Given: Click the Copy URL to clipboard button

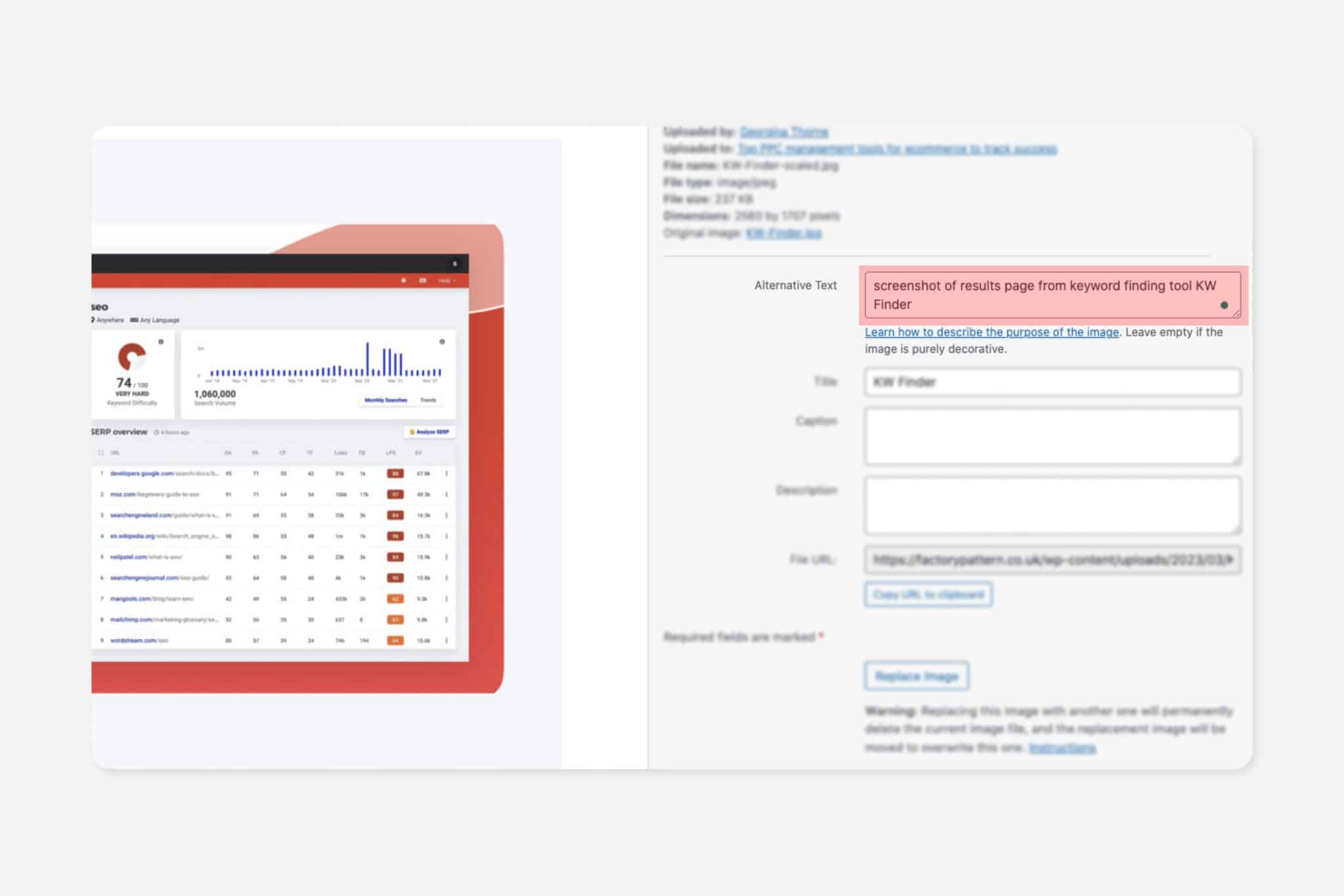Looking at the screenshot, I should click(928, 595).
